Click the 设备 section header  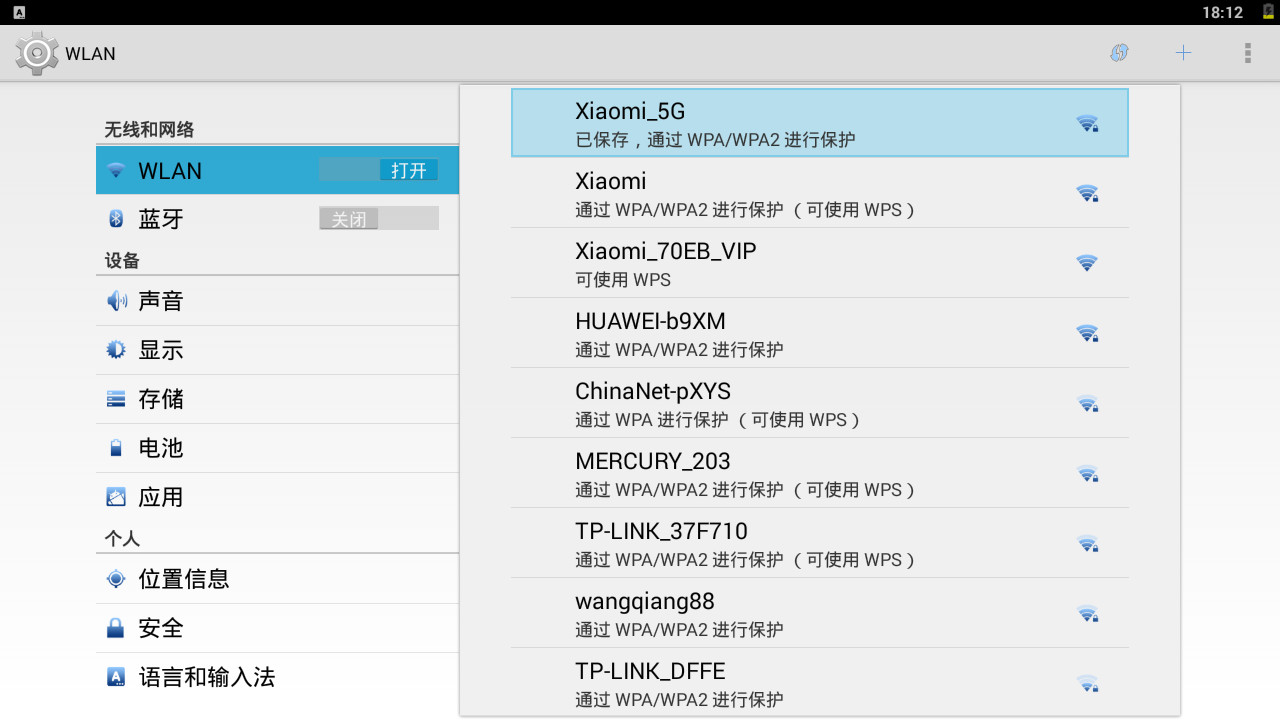click(122, 261)
